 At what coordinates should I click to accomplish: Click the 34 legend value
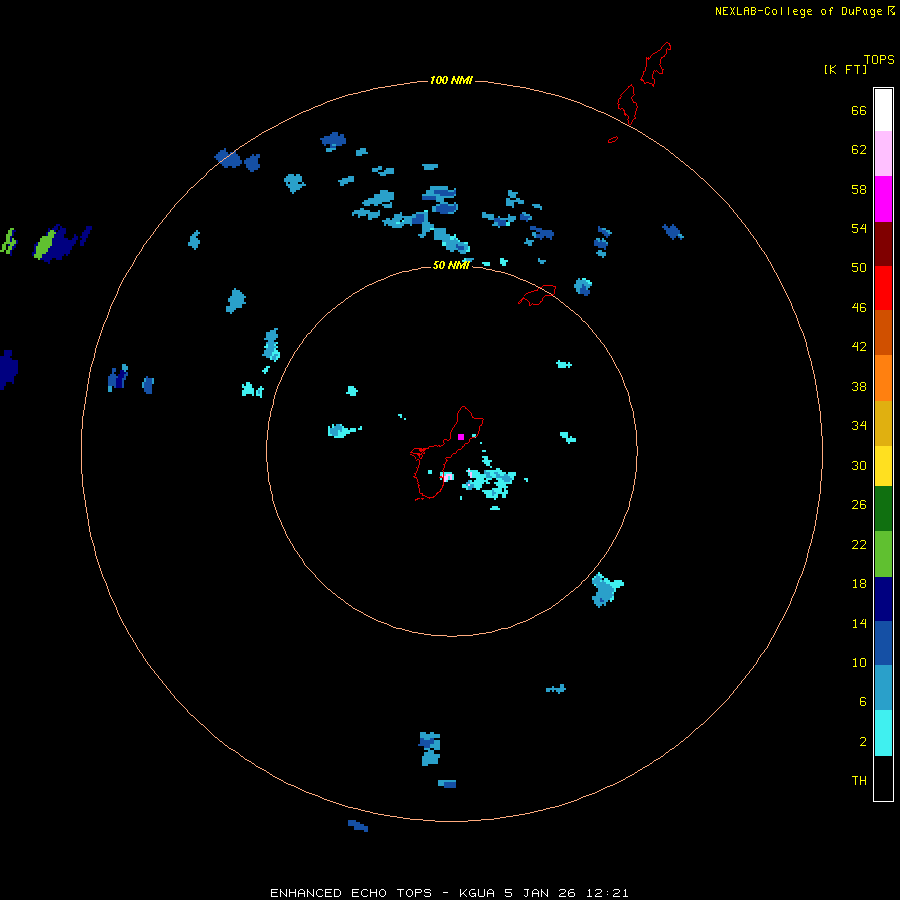coord(859,426)
